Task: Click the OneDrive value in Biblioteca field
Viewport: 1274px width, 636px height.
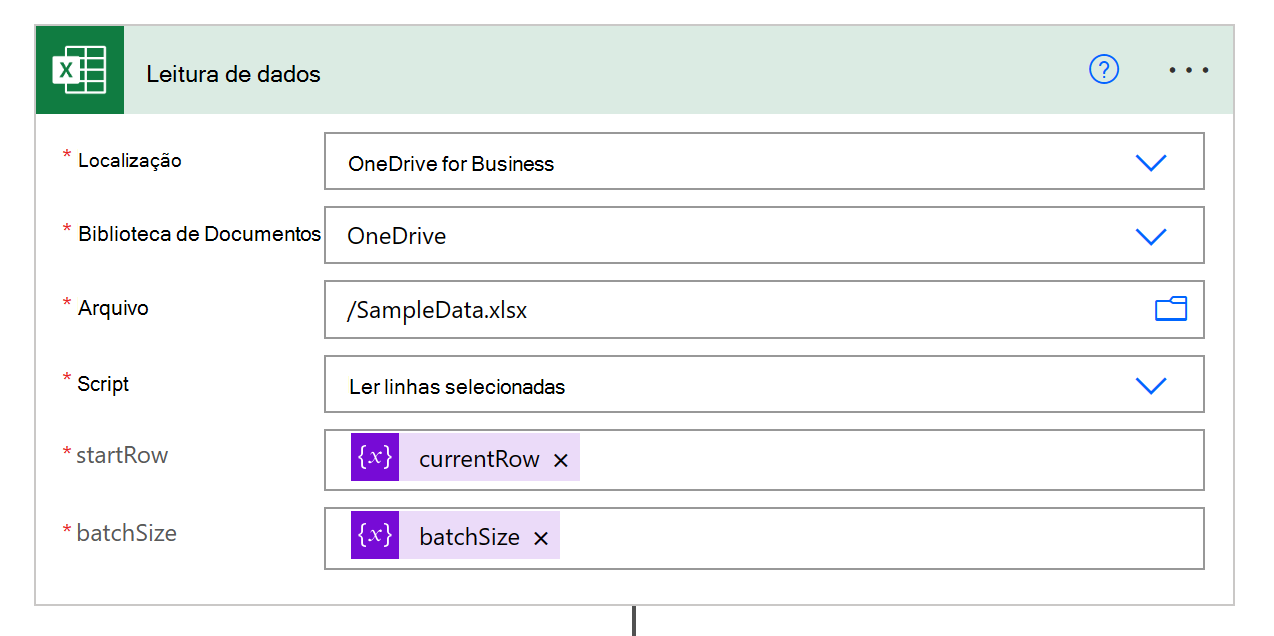Action: pos(397,237)
